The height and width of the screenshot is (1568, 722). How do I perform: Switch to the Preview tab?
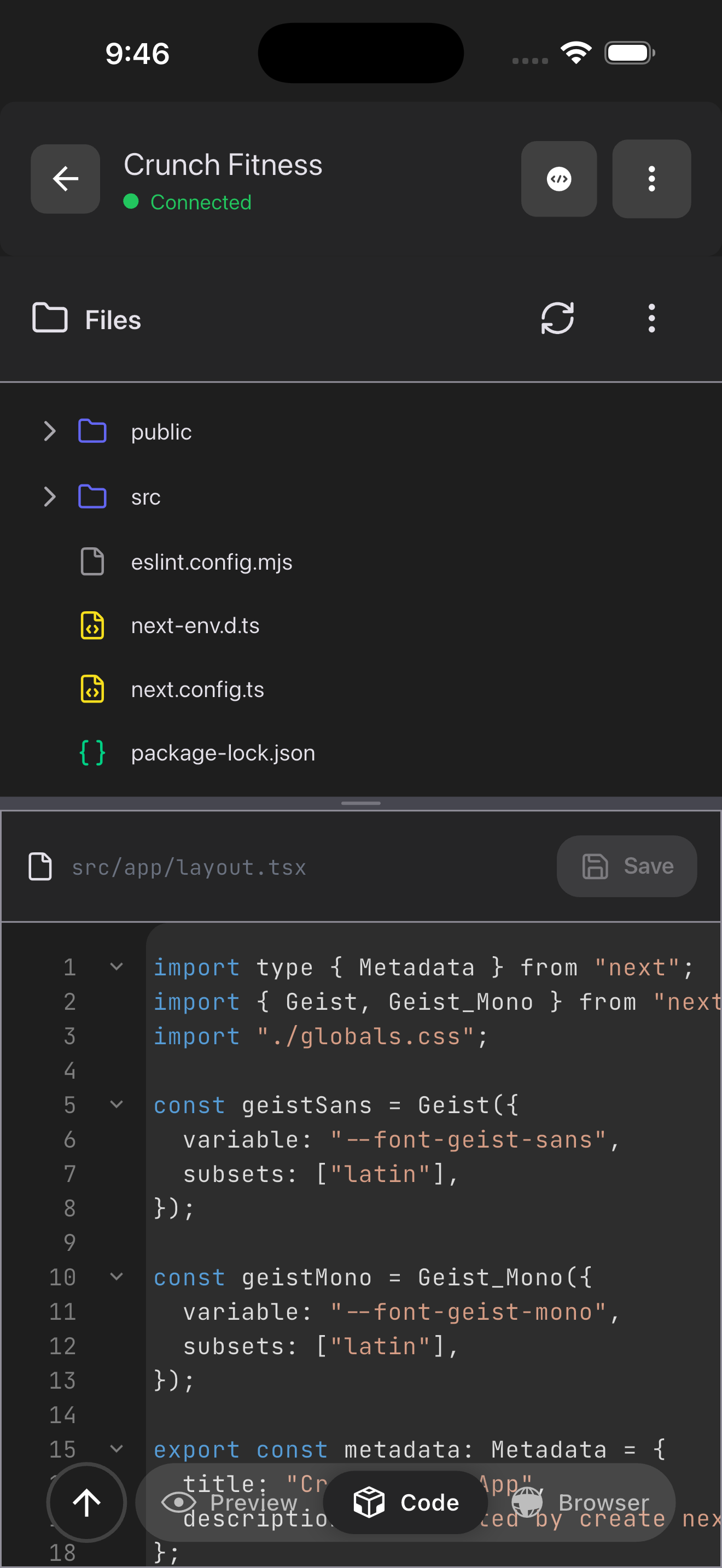tap(230, 1502)
